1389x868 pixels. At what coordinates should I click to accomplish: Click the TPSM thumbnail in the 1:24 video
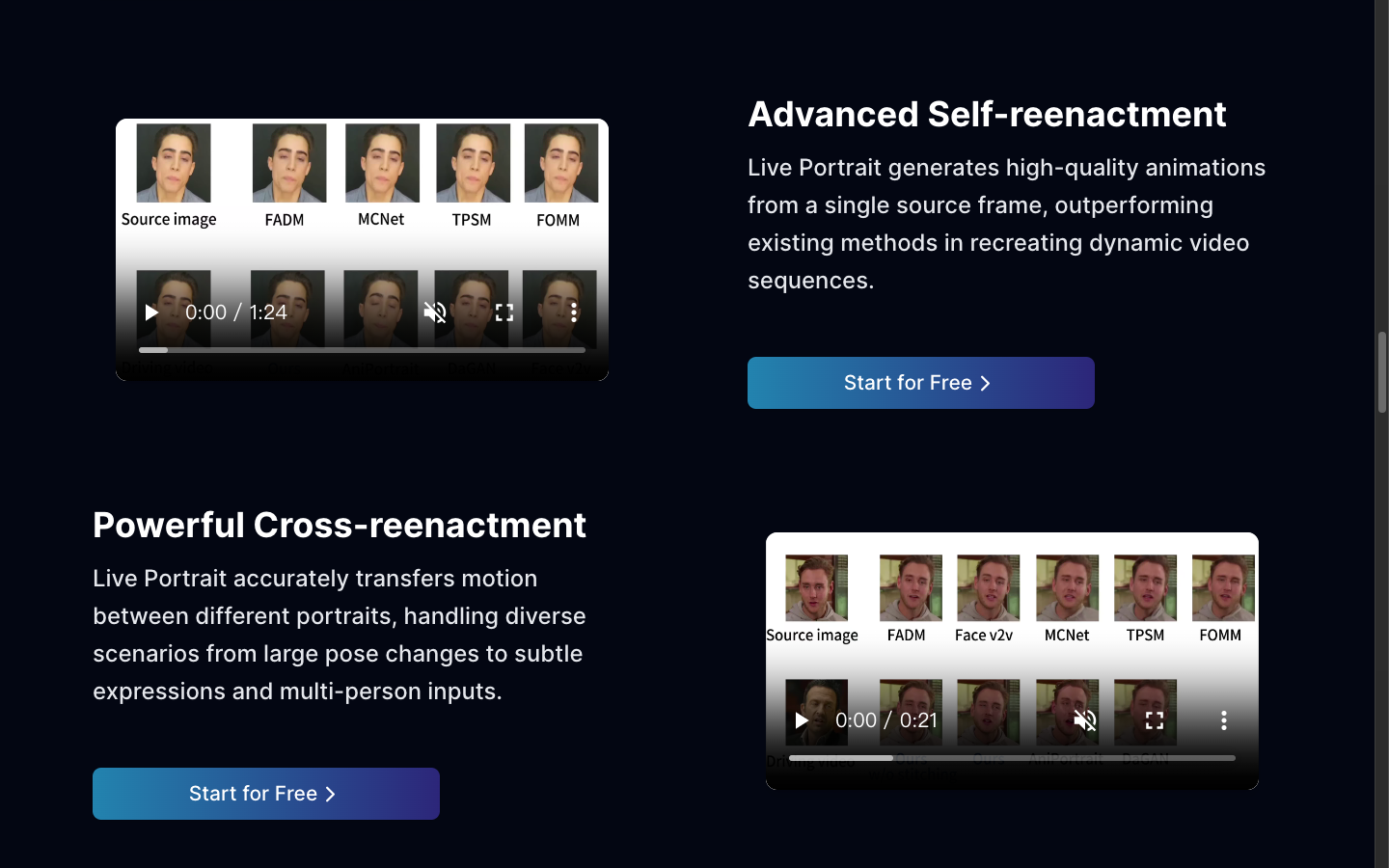(474, 163)
